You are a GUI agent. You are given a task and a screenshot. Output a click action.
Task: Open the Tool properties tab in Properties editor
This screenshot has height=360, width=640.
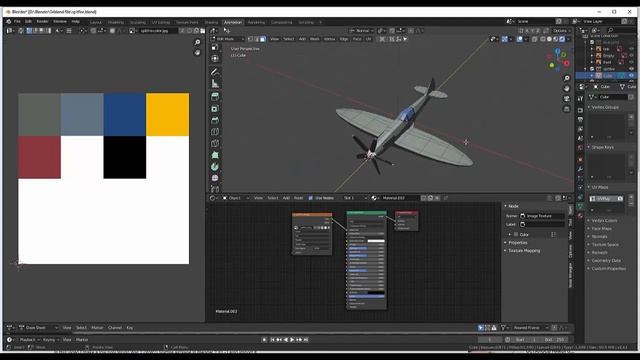pos(580,98)
